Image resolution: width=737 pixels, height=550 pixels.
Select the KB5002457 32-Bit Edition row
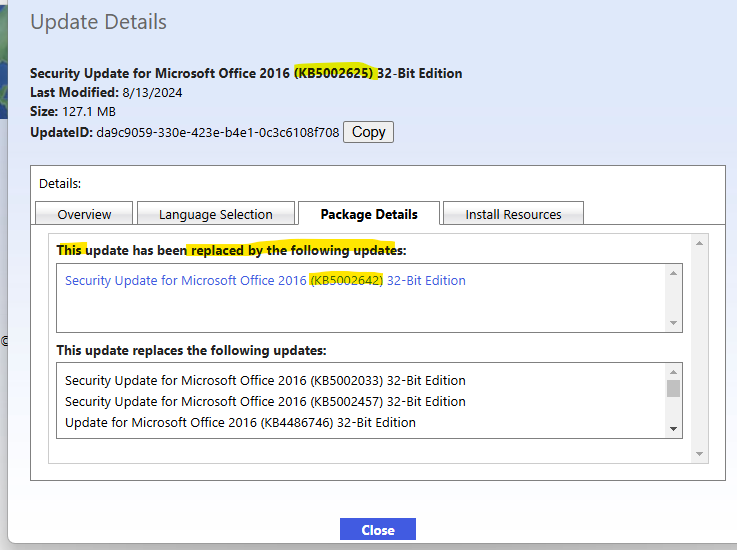(x=265, y=401)
